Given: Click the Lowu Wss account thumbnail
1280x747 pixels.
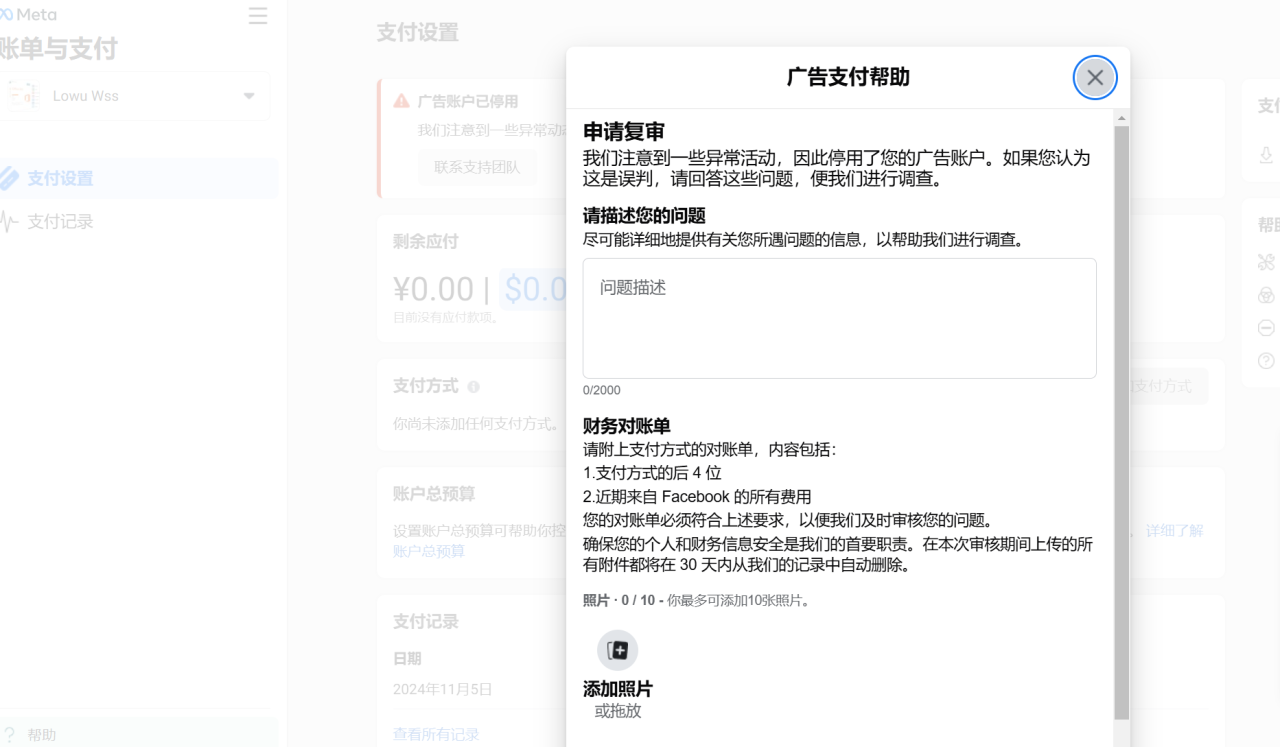Looking at the screenshot, I should [23, 96].
